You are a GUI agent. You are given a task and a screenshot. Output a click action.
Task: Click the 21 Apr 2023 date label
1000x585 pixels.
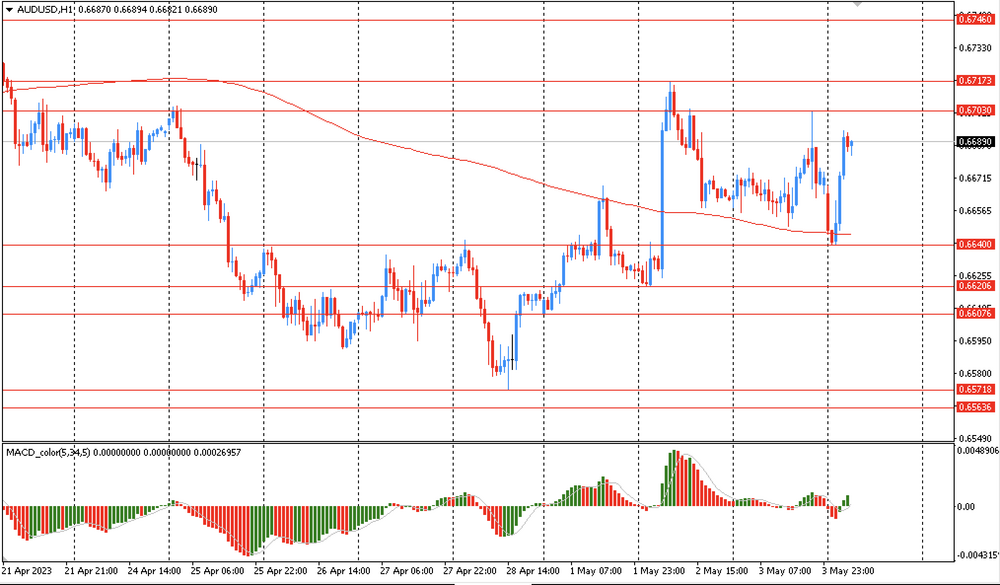(x=27, y=571)
